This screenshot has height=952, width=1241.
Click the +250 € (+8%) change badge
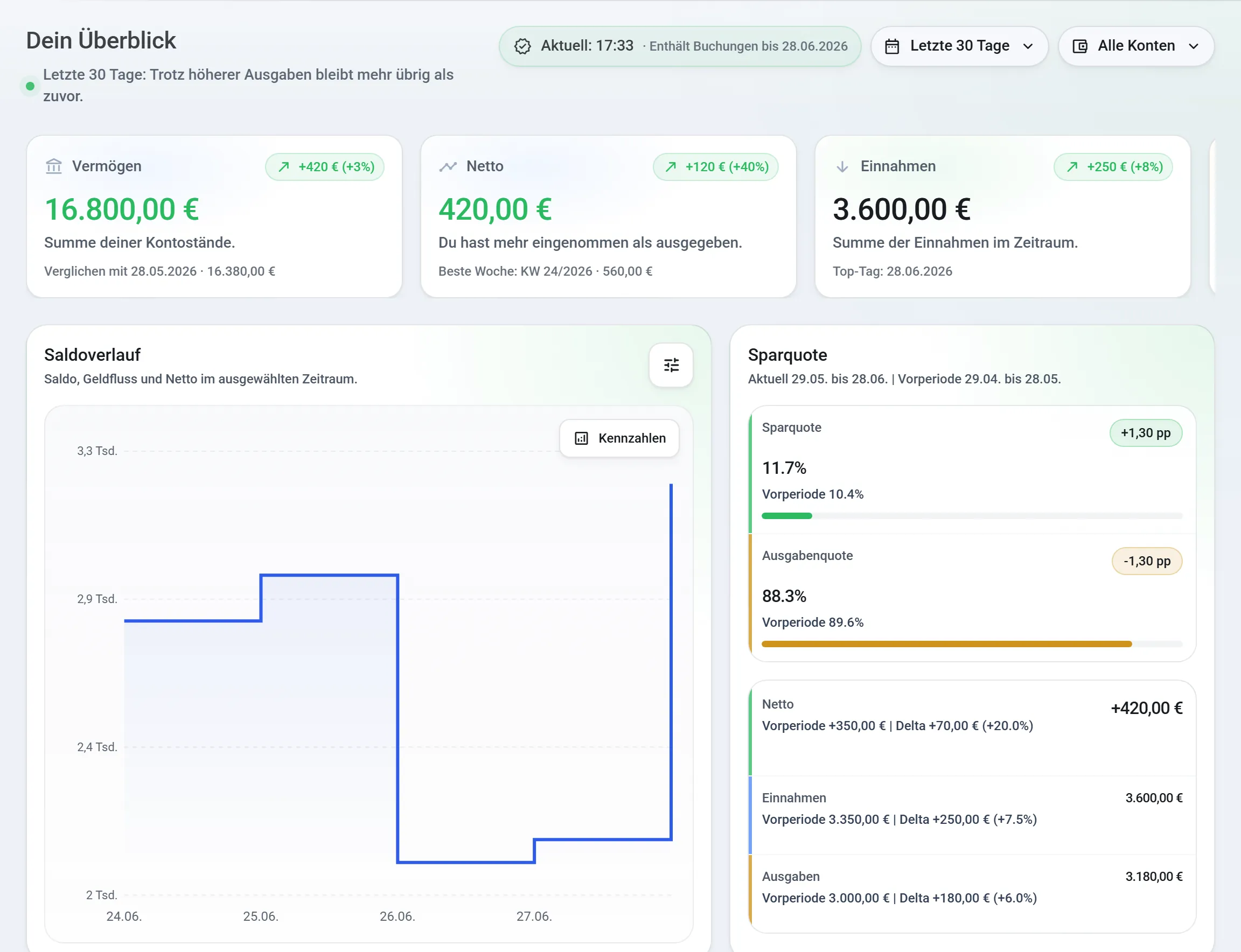coord(1113,166)
